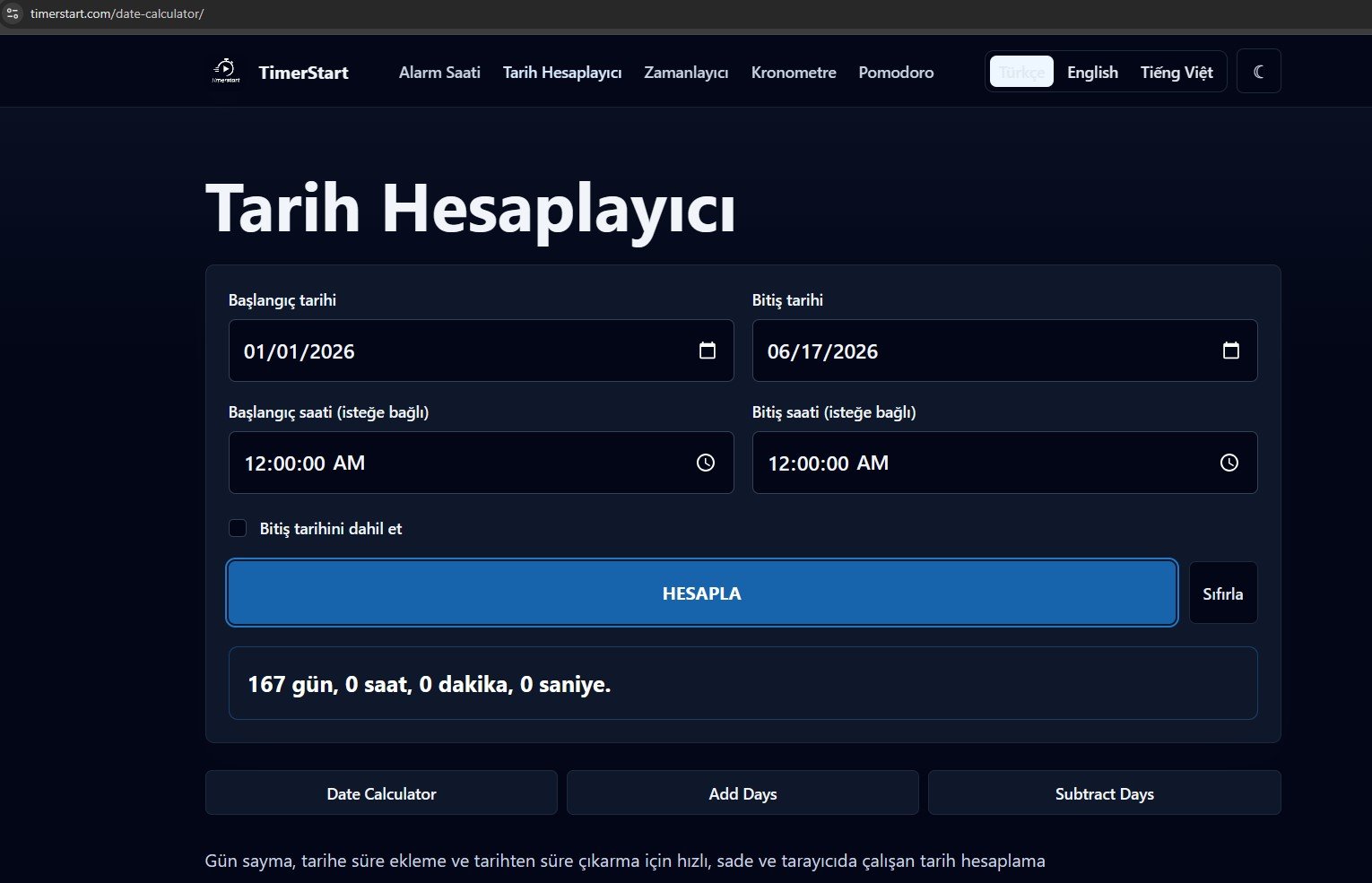Screen dimensions: 1372x883
Task: Select the Date Calculator tab
Action: [x=381, y=793]
